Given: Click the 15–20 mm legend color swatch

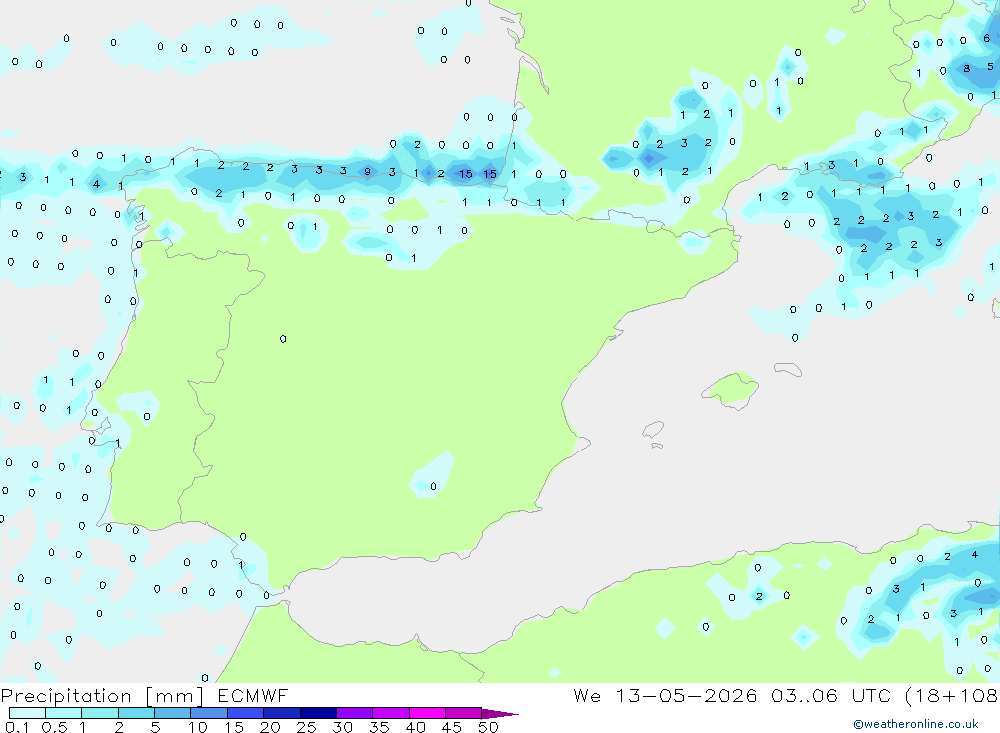Looking at the screenshot, I should tap(245, 713).
